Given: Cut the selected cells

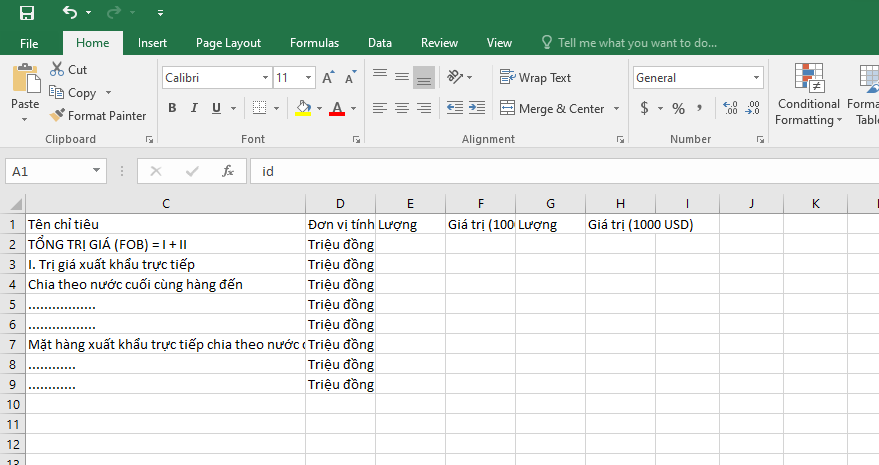Looking at the screenshot, I should [x=68, y=70].
